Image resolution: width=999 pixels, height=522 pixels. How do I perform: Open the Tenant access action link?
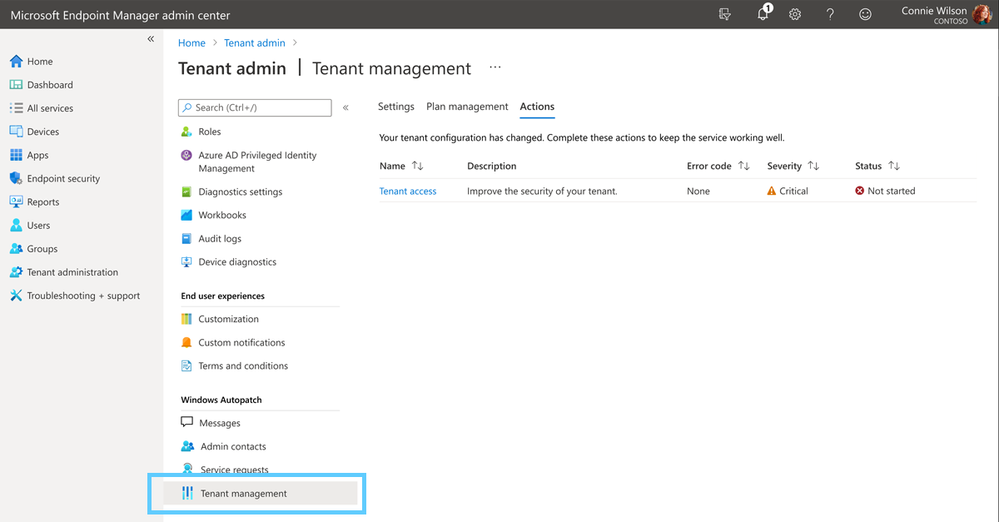click(x=408, y=191)
